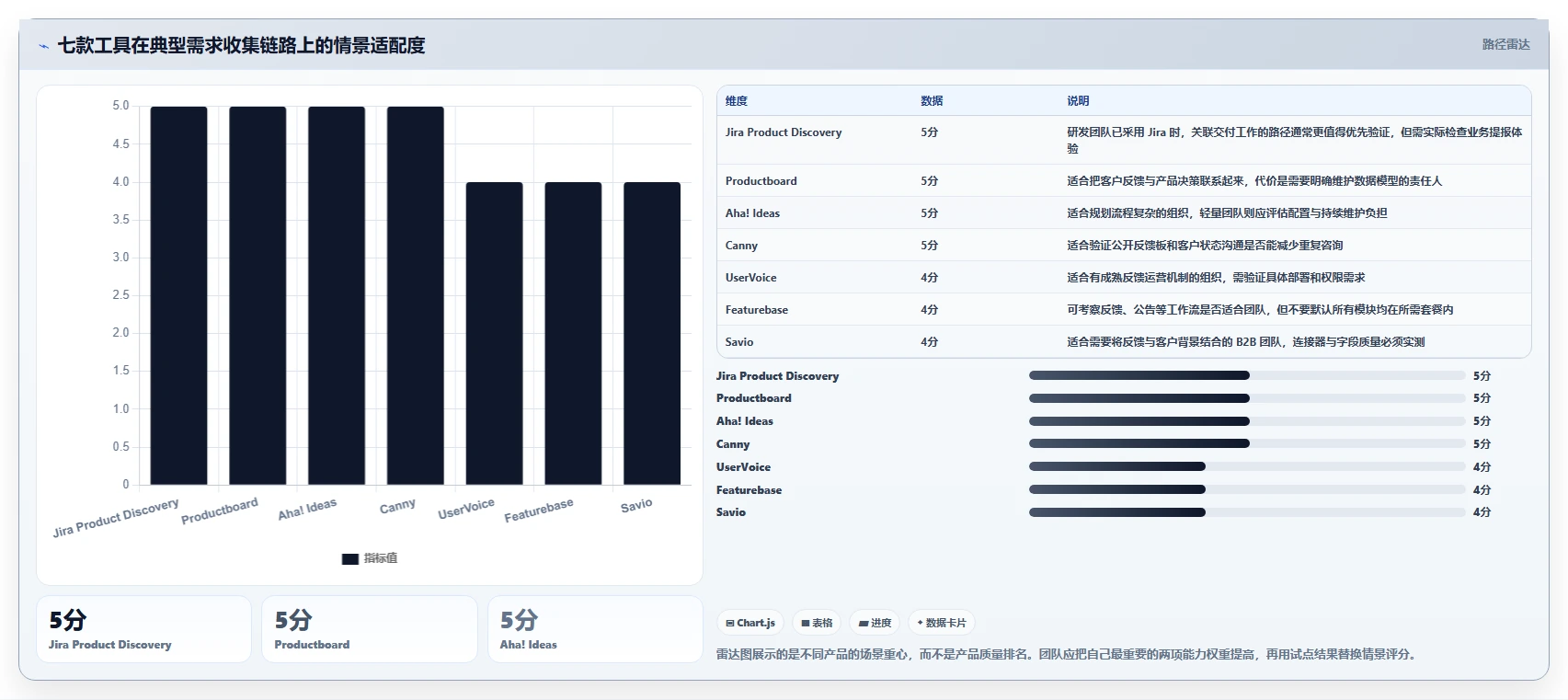Click the chart axis label UserVoice

click(466, 509)
